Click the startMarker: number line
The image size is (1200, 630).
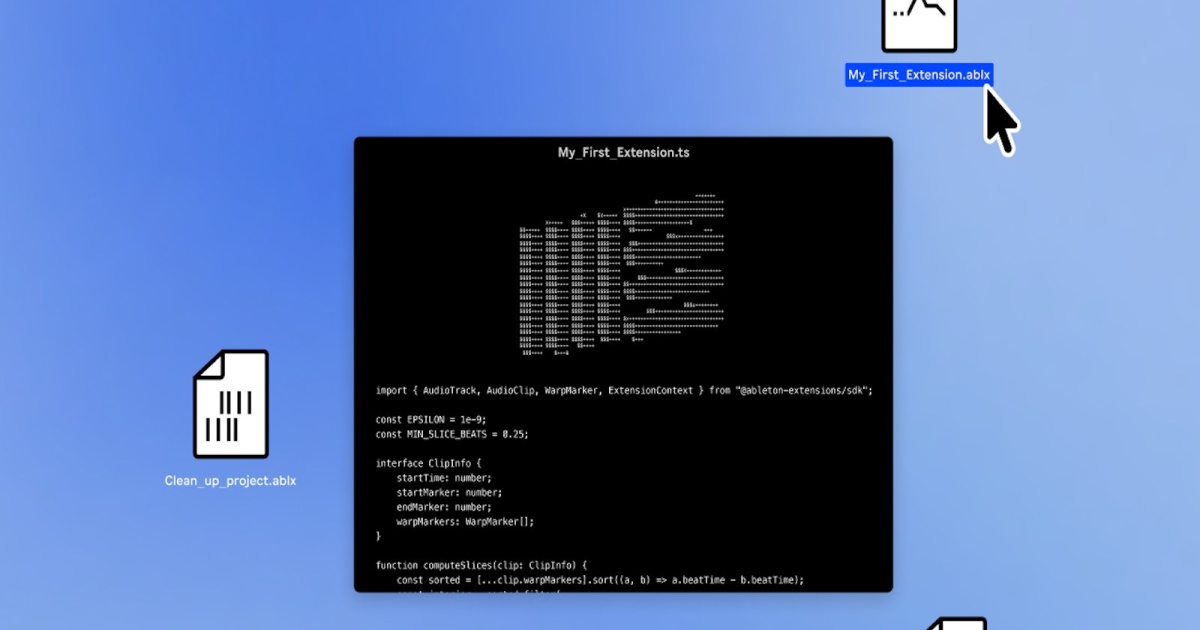(449, 493)
